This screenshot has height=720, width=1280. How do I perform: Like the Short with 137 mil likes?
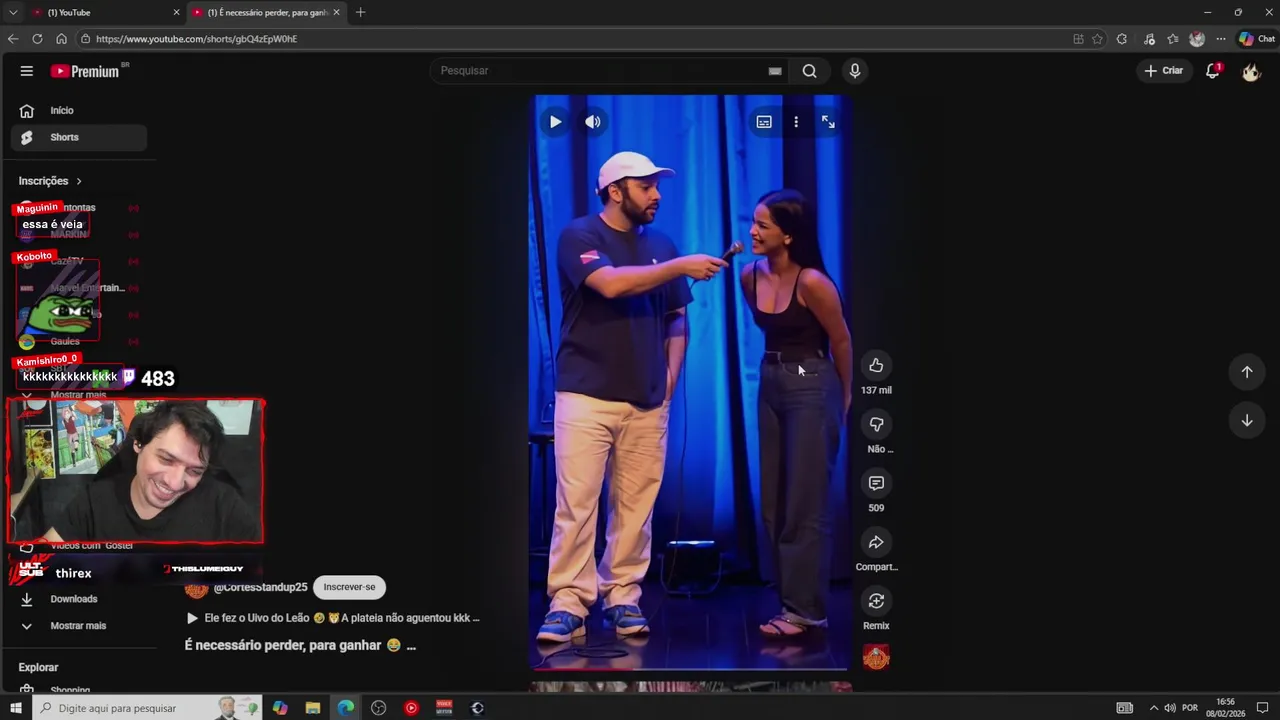click(876, 365)
